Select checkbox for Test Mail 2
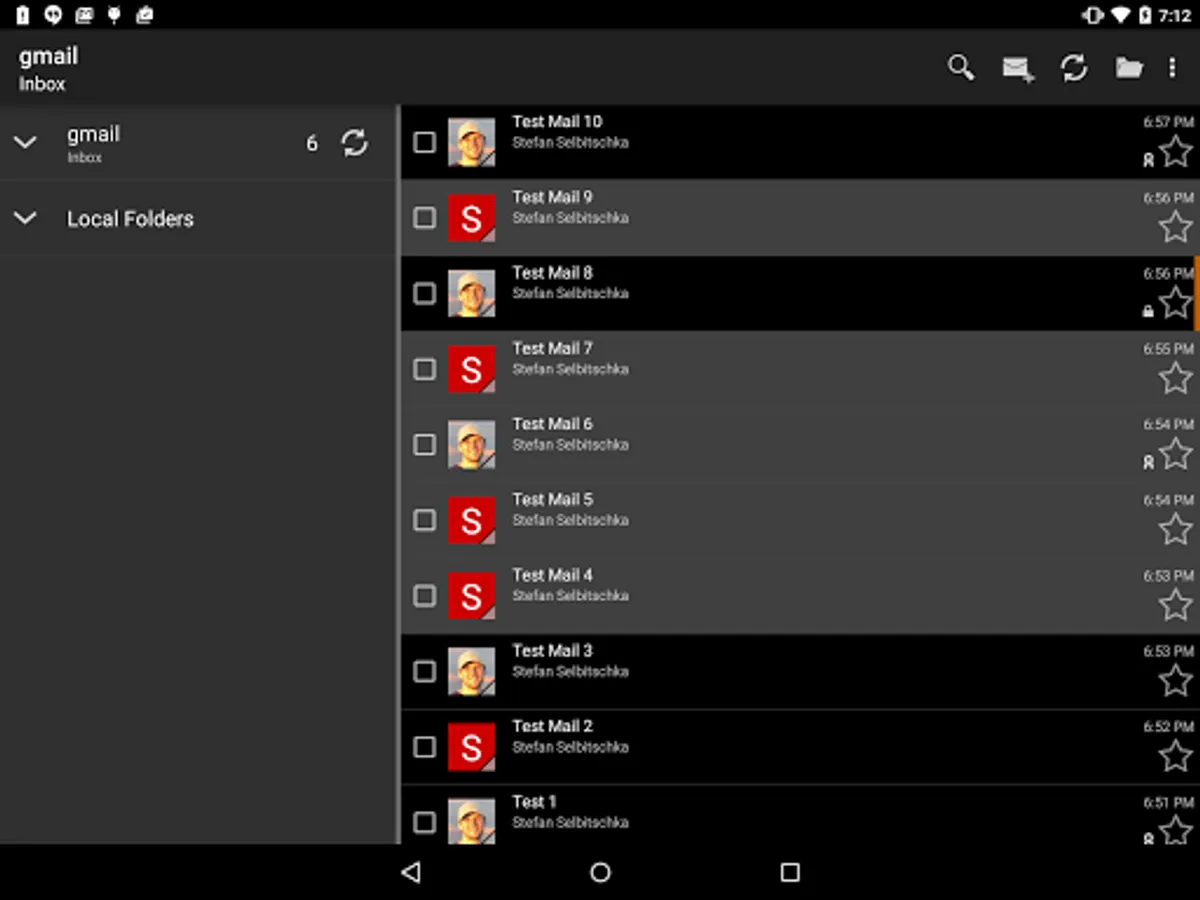This screenshot has width=1200, height=900. pyautogui.click(x=425, y=747)
